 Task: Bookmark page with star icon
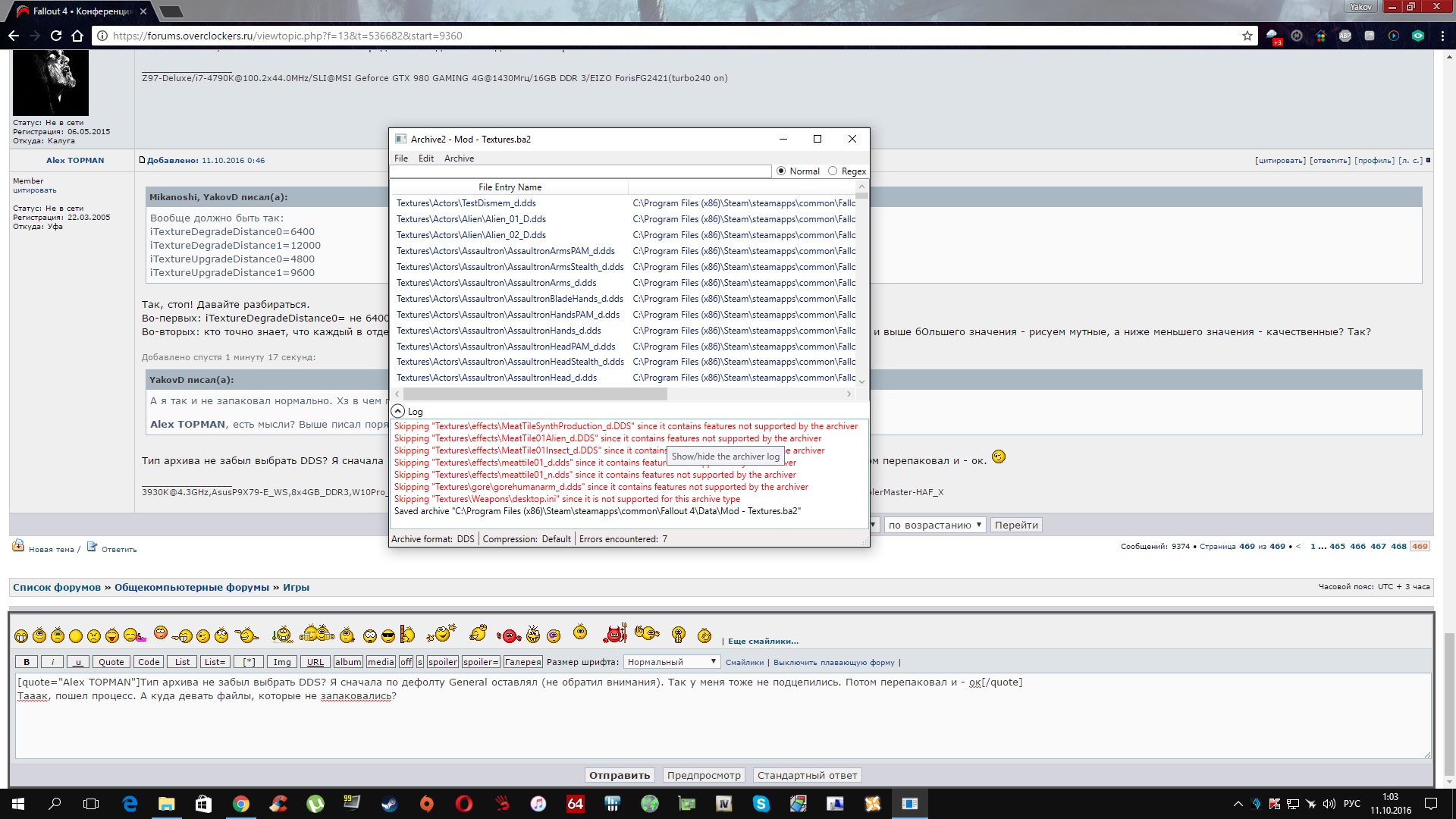coord(1247,36)
